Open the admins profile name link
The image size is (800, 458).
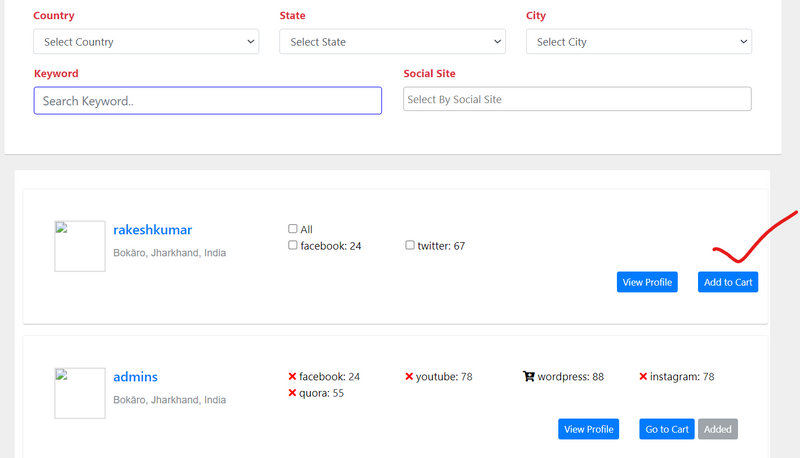click(135, 377)
